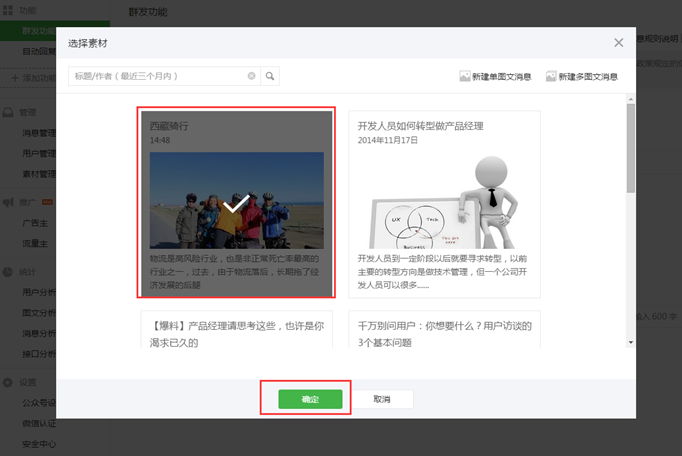Screen dimensions: 682x456
Task: Open 流量主 in the sidebar
Action: click(35, 244)
